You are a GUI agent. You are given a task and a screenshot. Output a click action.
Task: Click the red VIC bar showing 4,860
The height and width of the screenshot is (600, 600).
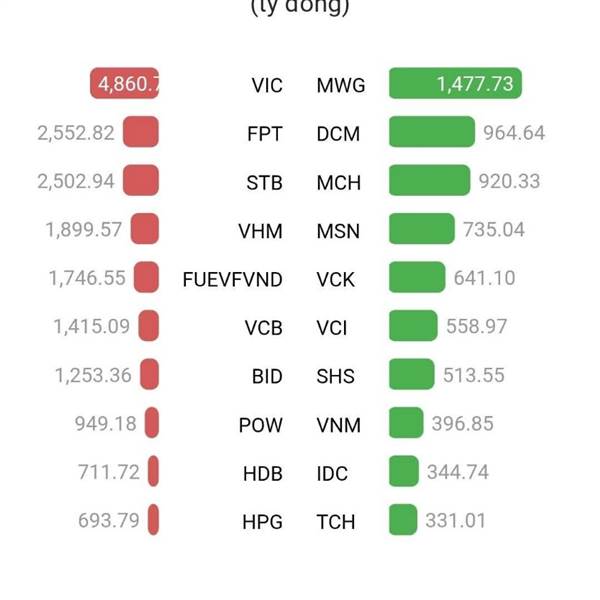(124, 83)
